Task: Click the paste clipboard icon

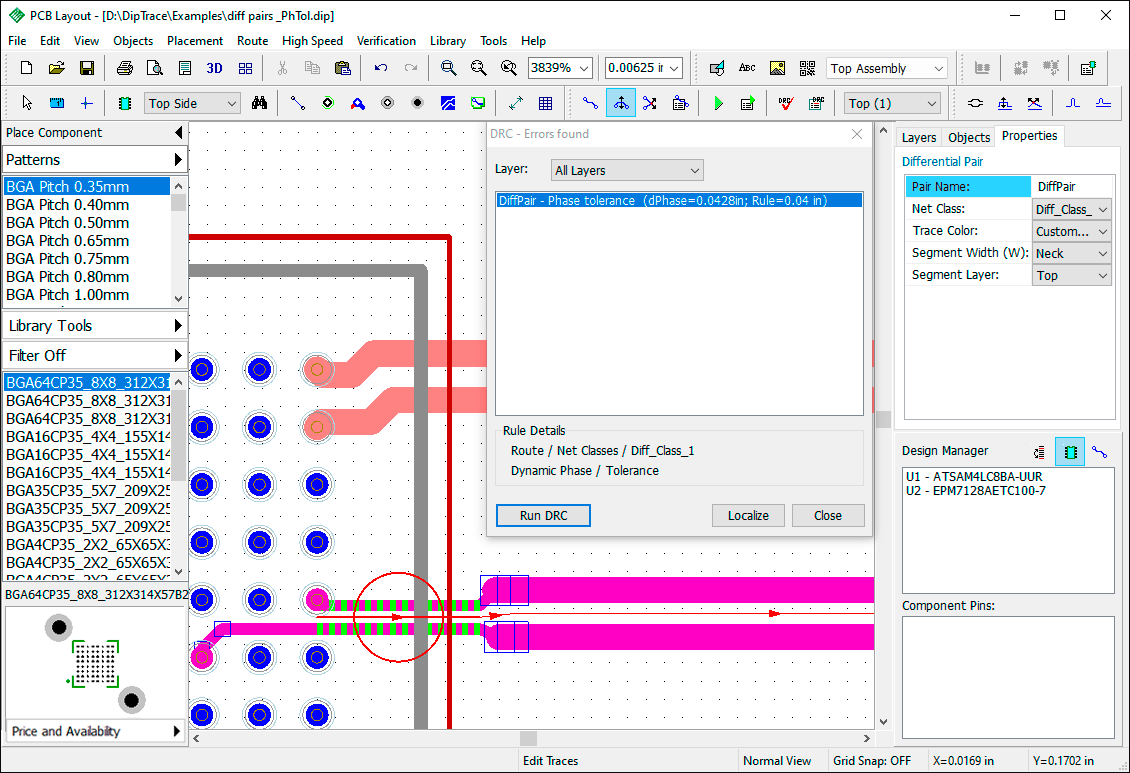Action: [342, 68]
